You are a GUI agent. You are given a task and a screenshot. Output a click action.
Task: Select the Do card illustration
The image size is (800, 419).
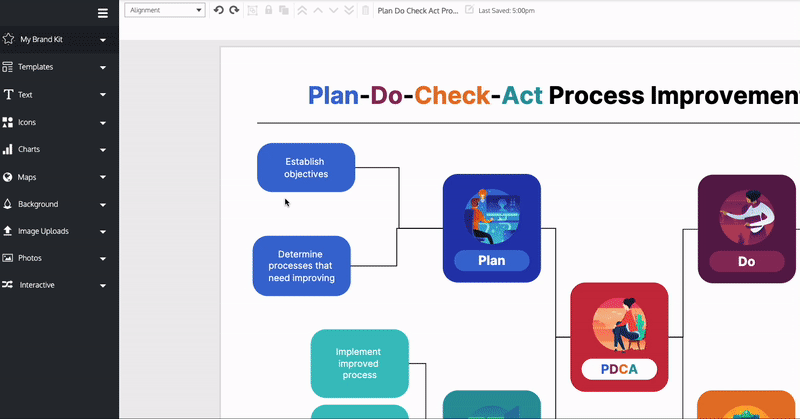[747, 217]
